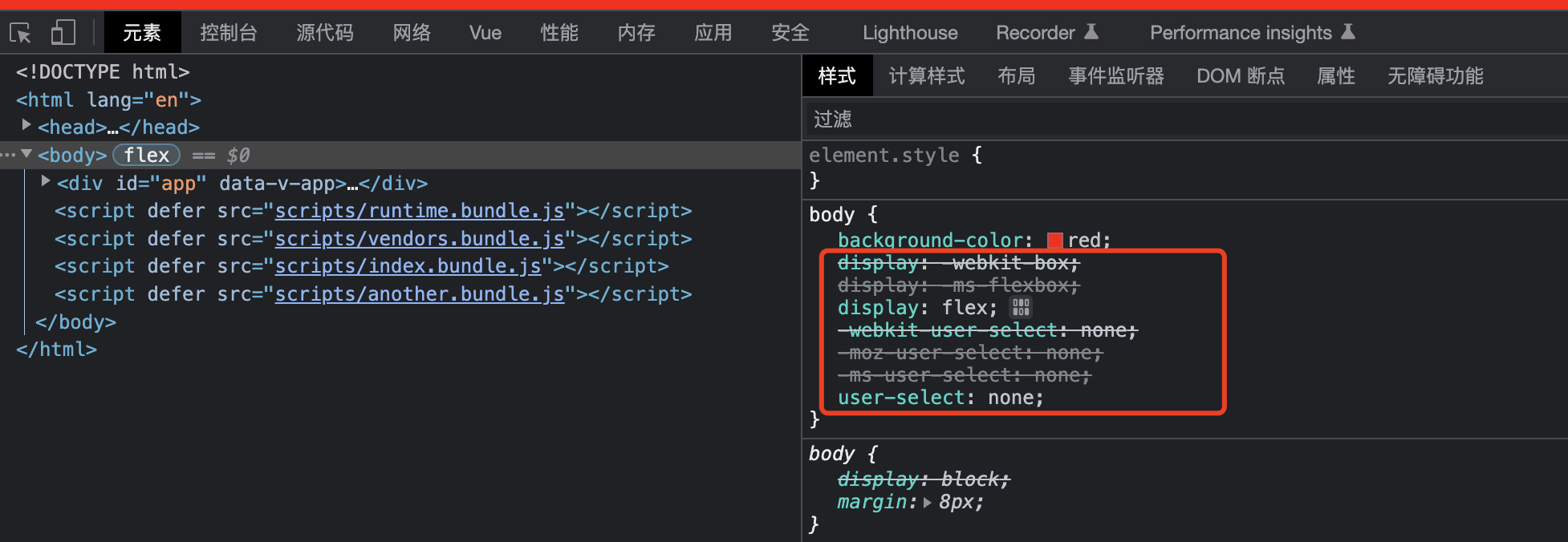Select the html lang="en" element row

tap(108, 99)
